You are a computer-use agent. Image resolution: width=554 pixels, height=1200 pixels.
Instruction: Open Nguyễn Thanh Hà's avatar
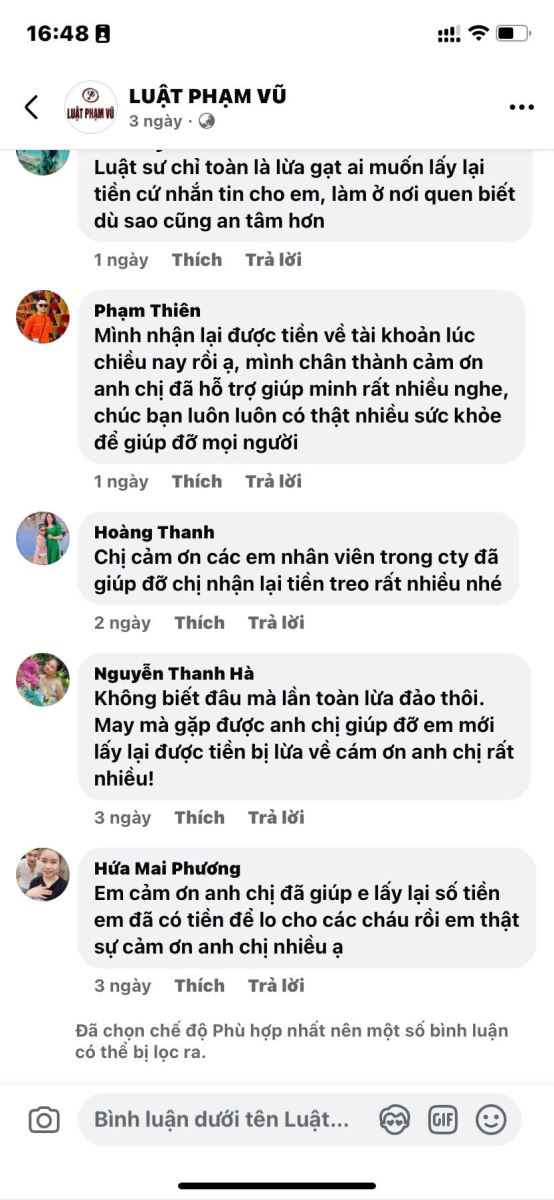point(43,680)
